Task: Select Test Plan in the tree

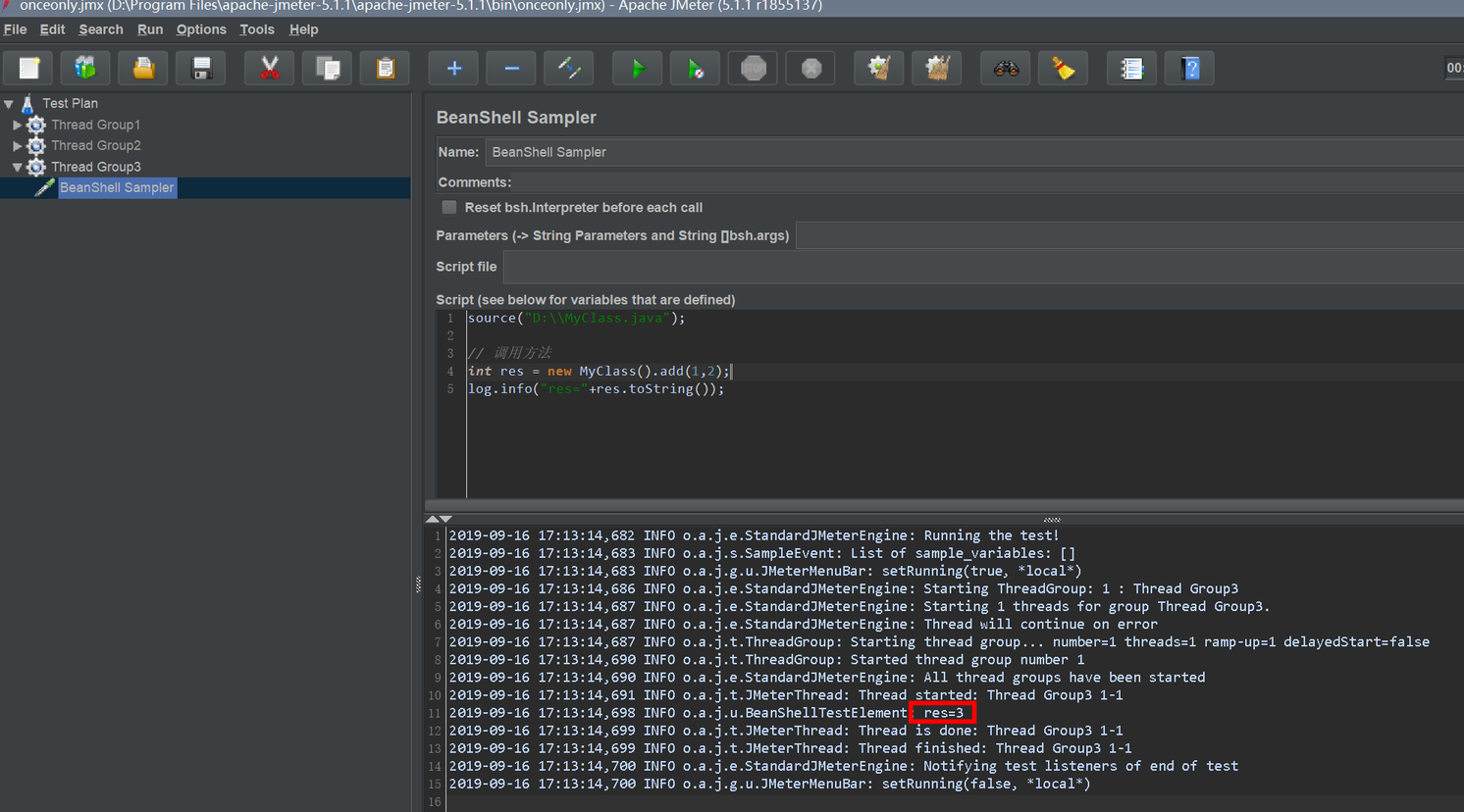Action: click(70, 103)
